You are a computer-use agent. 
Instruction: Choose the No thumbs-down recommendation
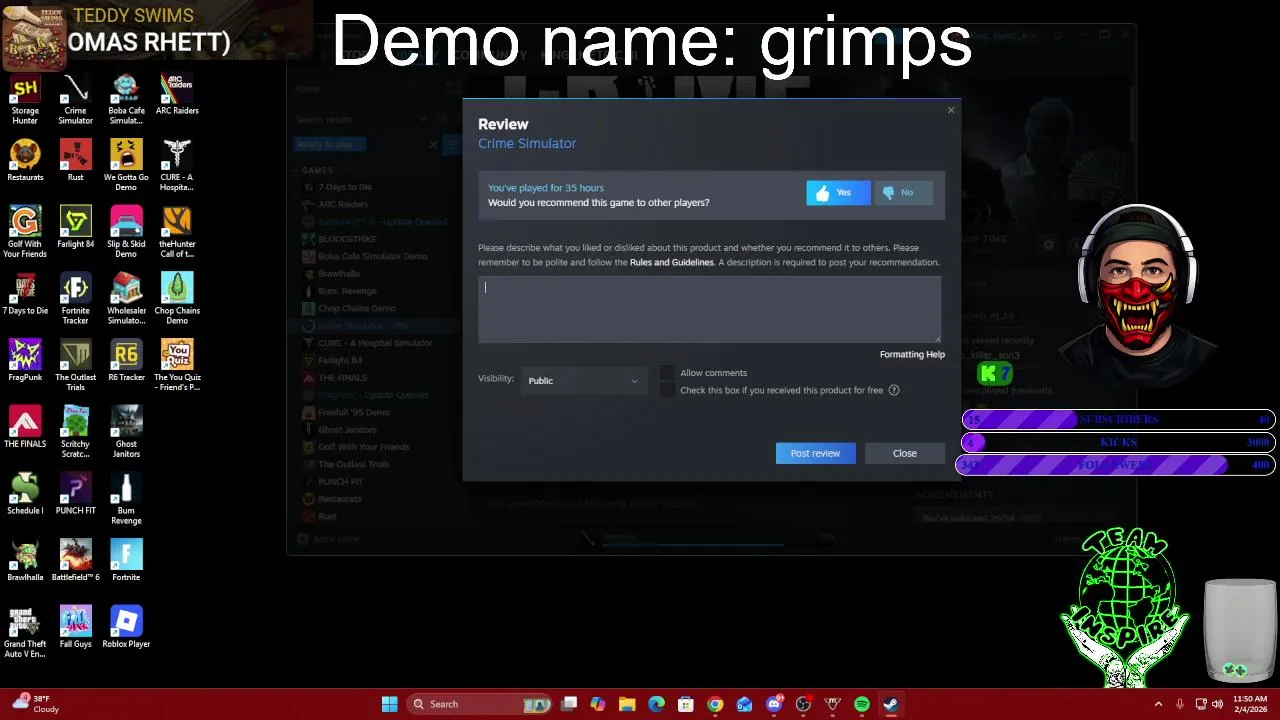click(905, 193)
